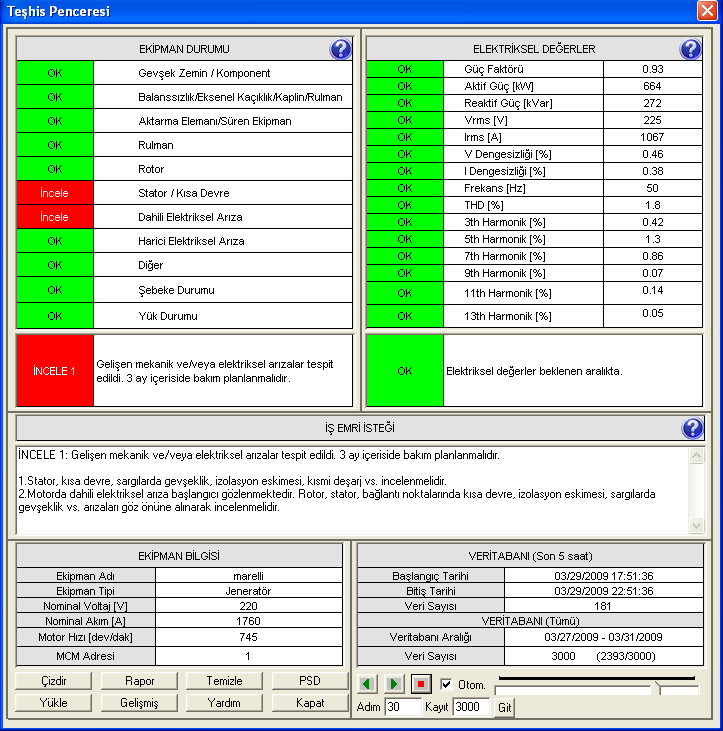The height and width of the screenshot is (731, 723).
Task: Step forward with the right green arrow
Action: (x=394, y=685)
